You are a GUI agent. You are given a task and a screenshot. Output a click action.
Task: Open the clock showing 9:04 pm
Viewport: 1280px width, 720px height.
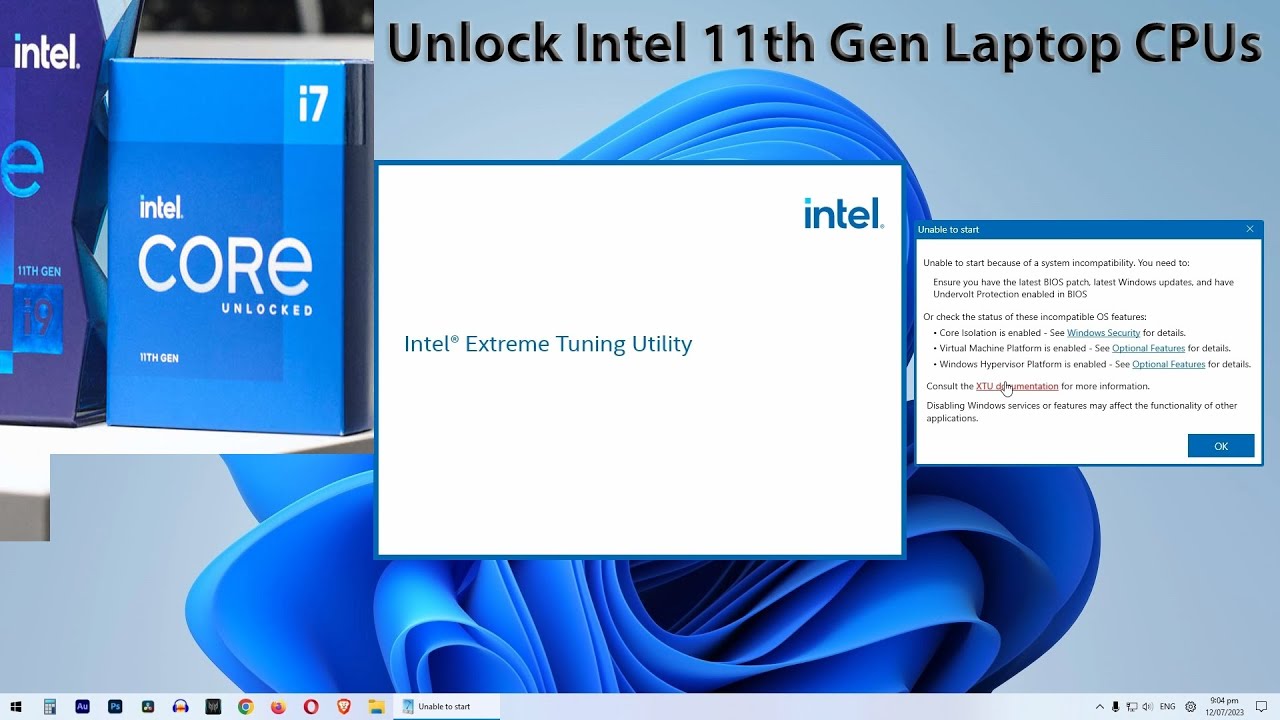pyautogui.click(x=1225, y=706)
